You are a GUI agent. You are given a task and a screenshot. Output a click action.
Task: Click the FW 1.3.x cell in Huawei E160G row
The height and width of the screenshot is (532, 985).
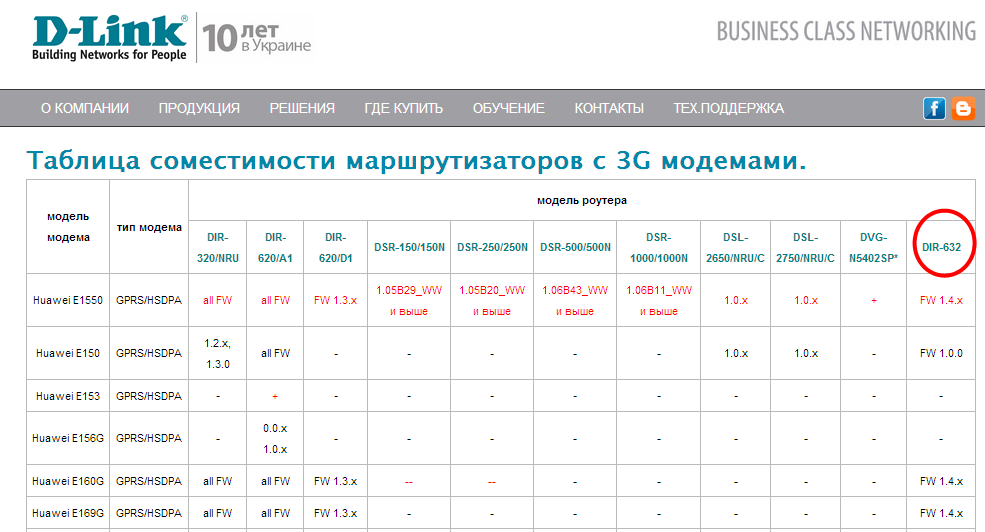[335, 481]
